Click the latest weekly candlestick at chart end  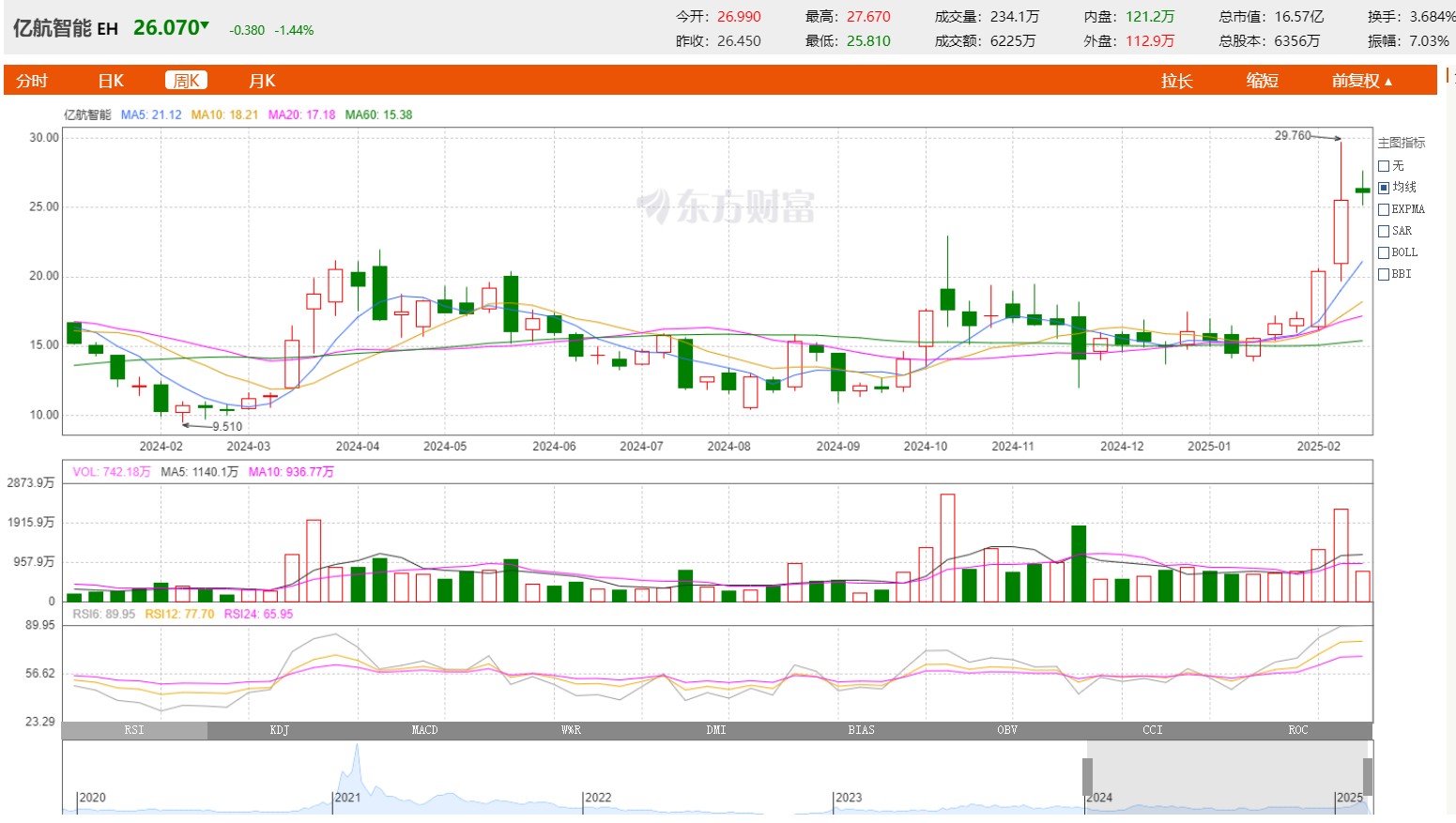(x=1363, y=190)
